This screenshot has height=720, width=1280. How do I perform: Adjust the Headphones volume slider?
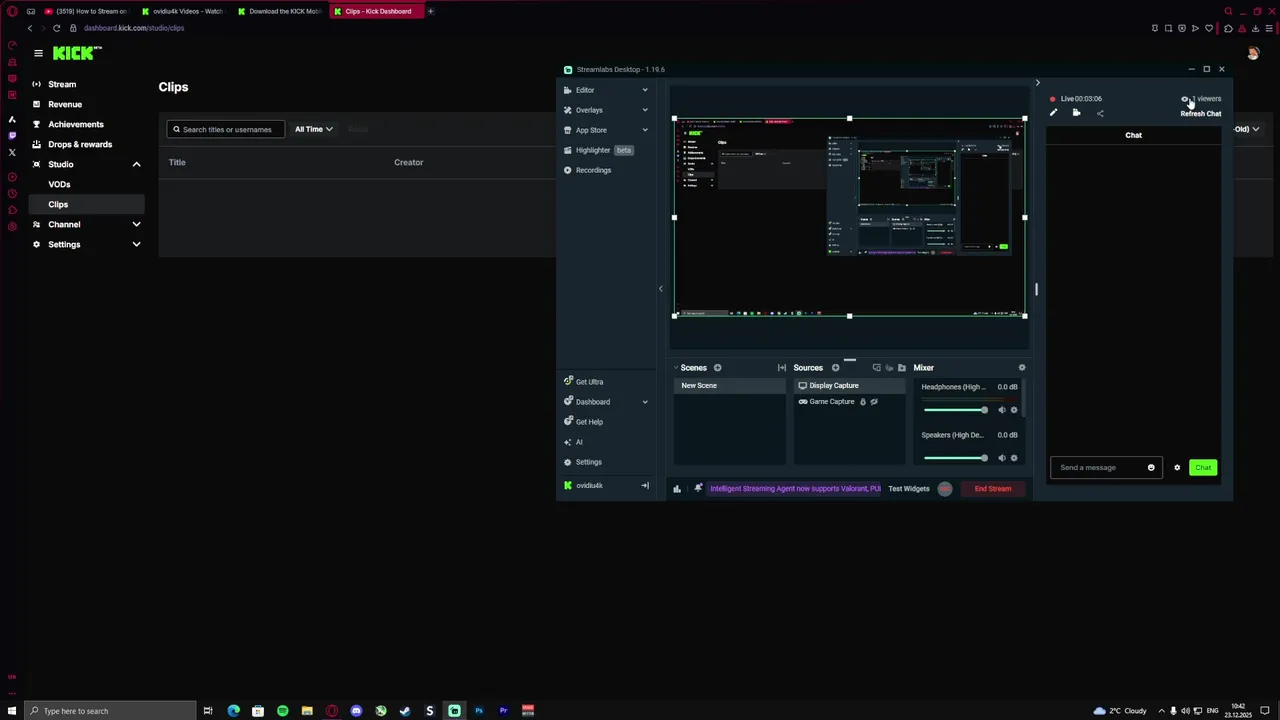tap(956, 410)
